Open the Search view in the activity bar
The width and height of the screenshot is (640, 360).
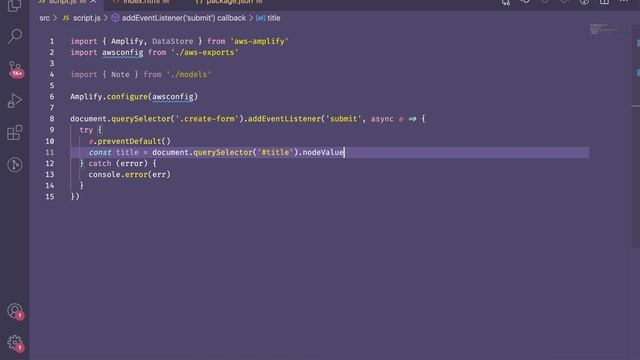point(15,36)
